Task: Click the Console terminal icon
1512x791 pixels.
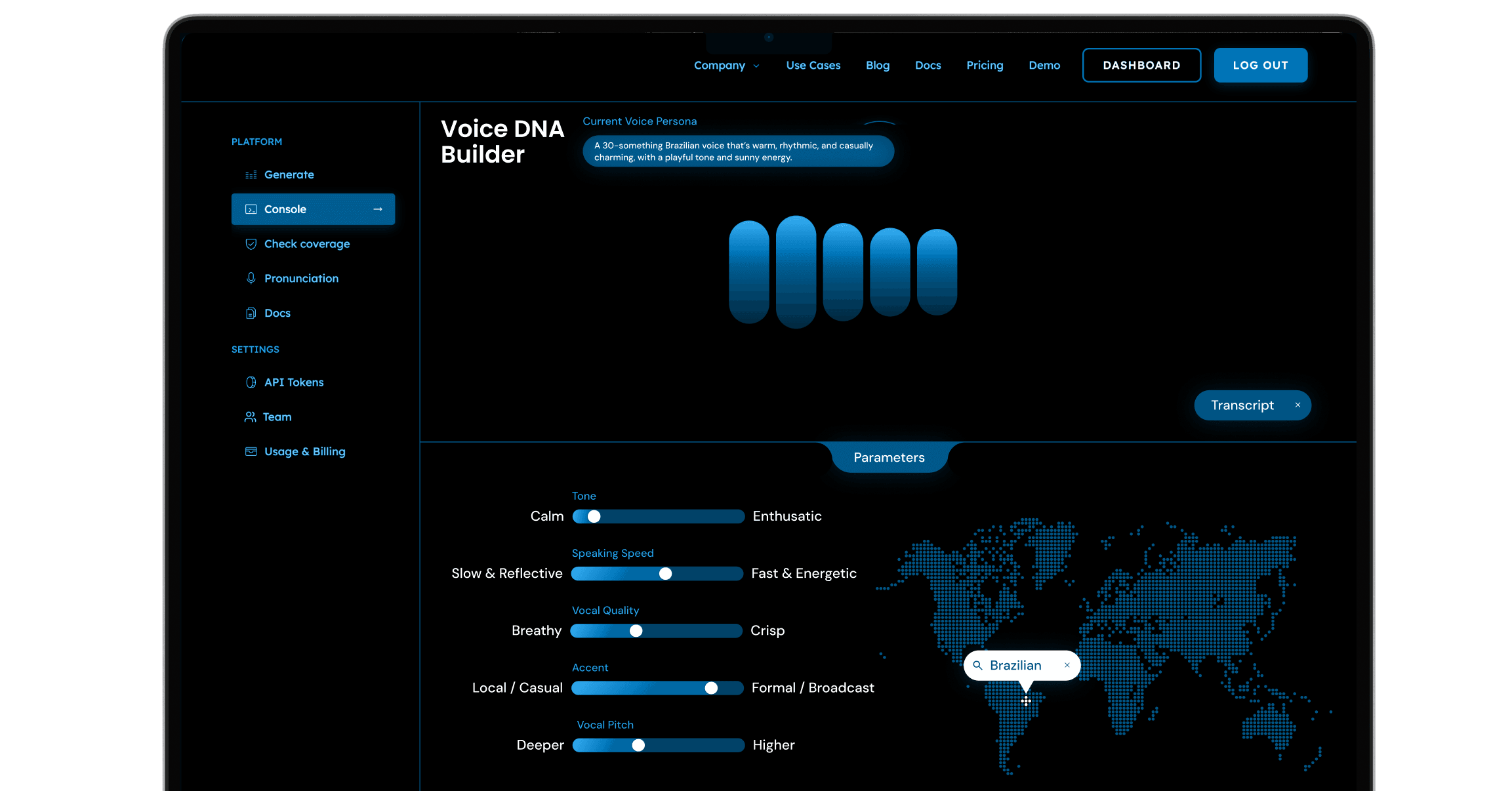Action: 251,209
